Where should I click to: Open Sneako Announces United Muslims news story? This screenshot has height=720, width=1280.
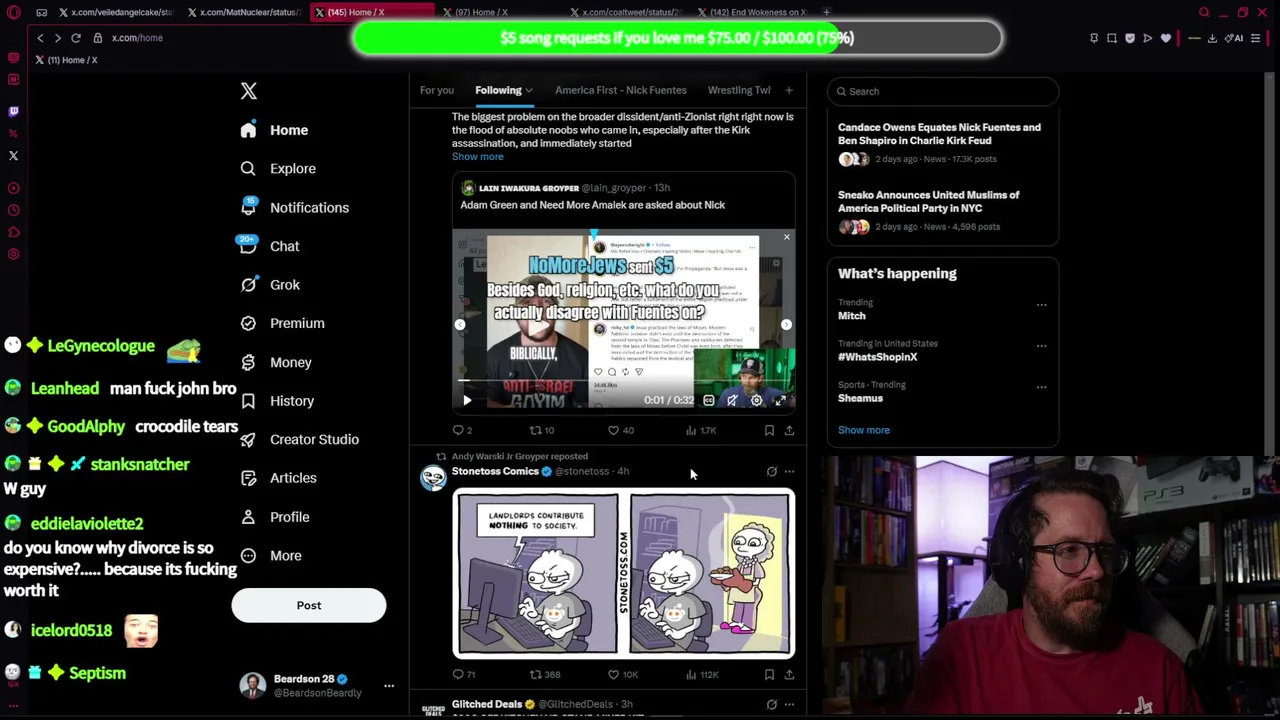click(943, 211)
